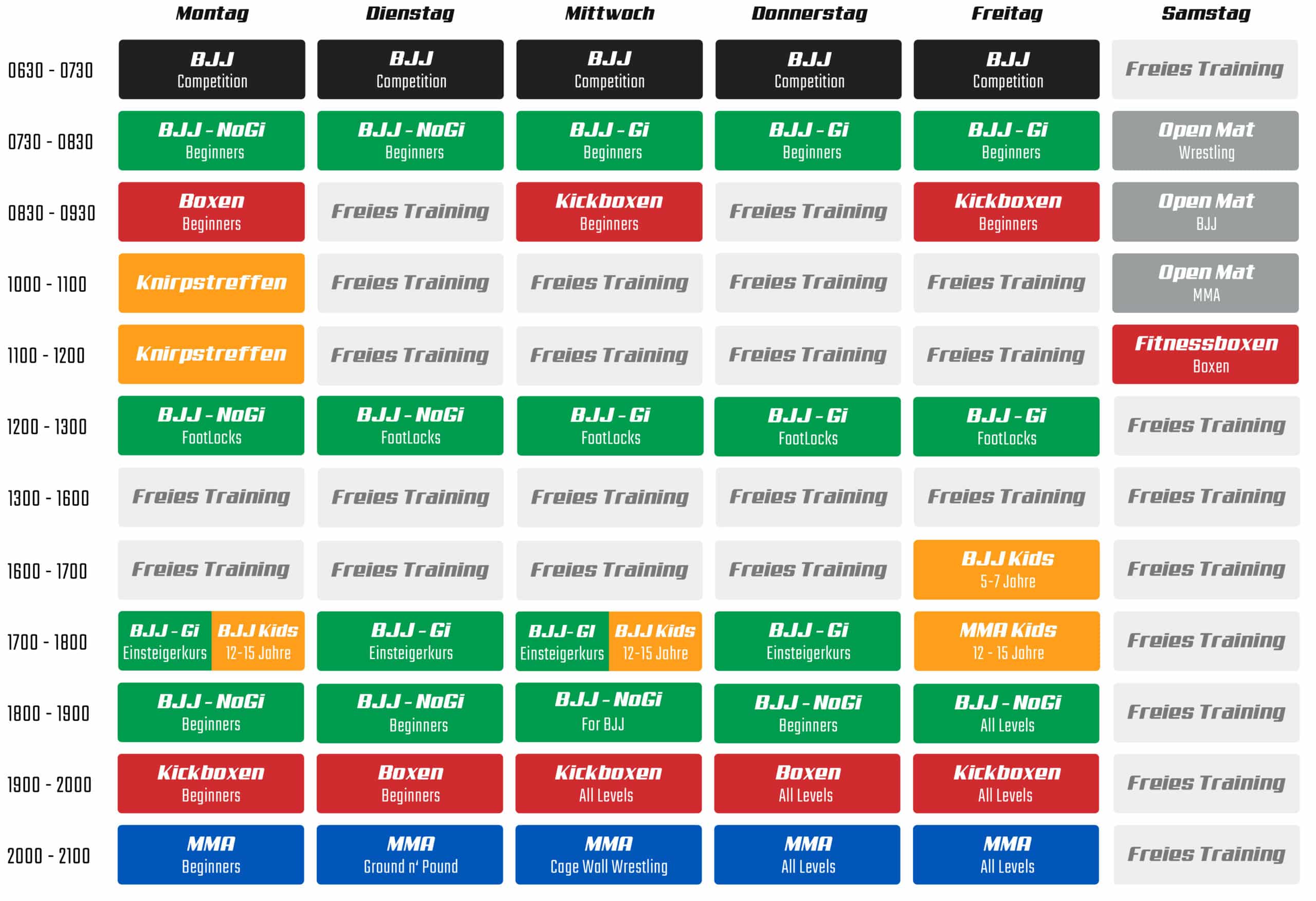Choose the Open Mat MMA session

click(1205, 283)
